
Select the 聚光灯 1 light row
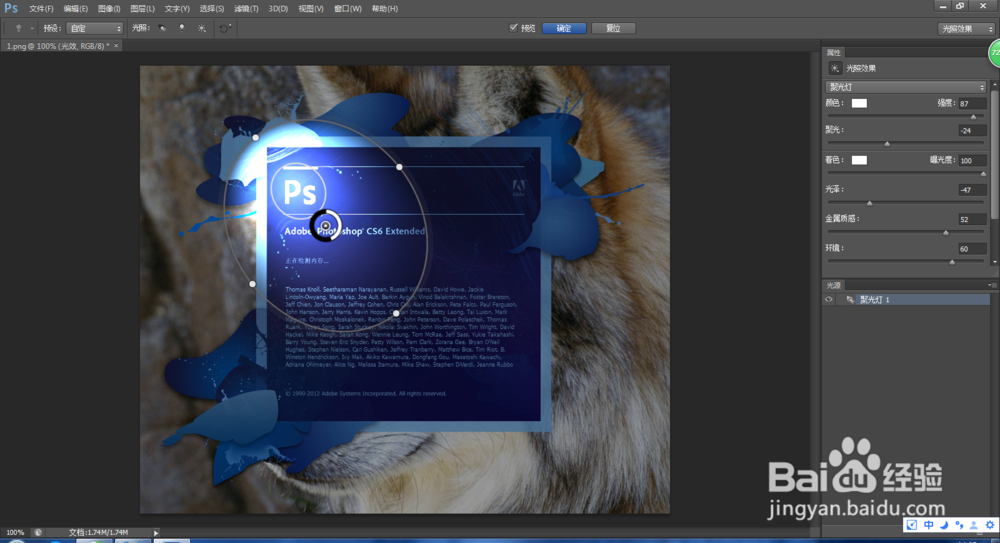click(x=906, y=299)
